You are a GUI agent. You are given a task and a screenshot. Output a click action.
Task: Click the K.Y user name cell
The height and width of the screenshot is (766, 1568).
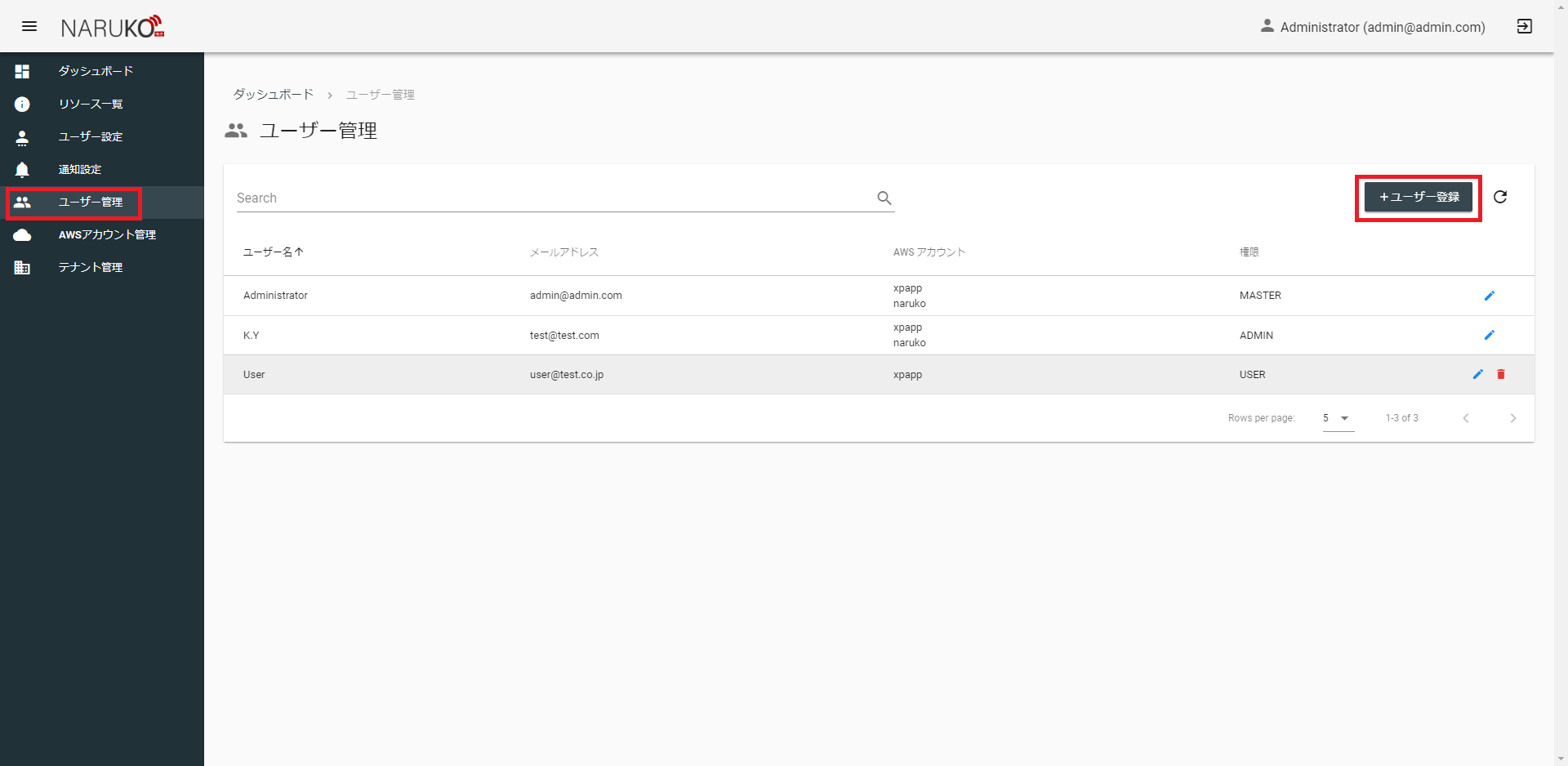pyautogui.click(x=252, y=336)
